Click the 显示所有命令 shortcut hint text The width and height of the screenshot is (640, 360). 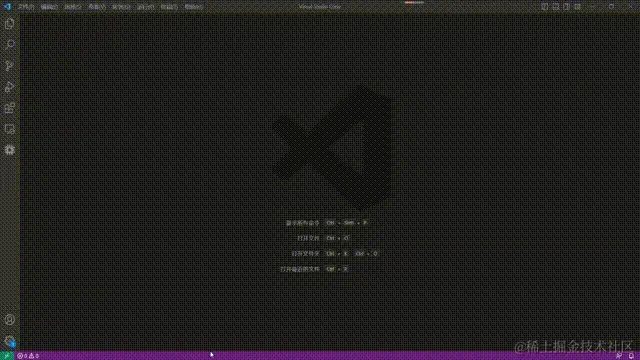click(x=303, y=223)
